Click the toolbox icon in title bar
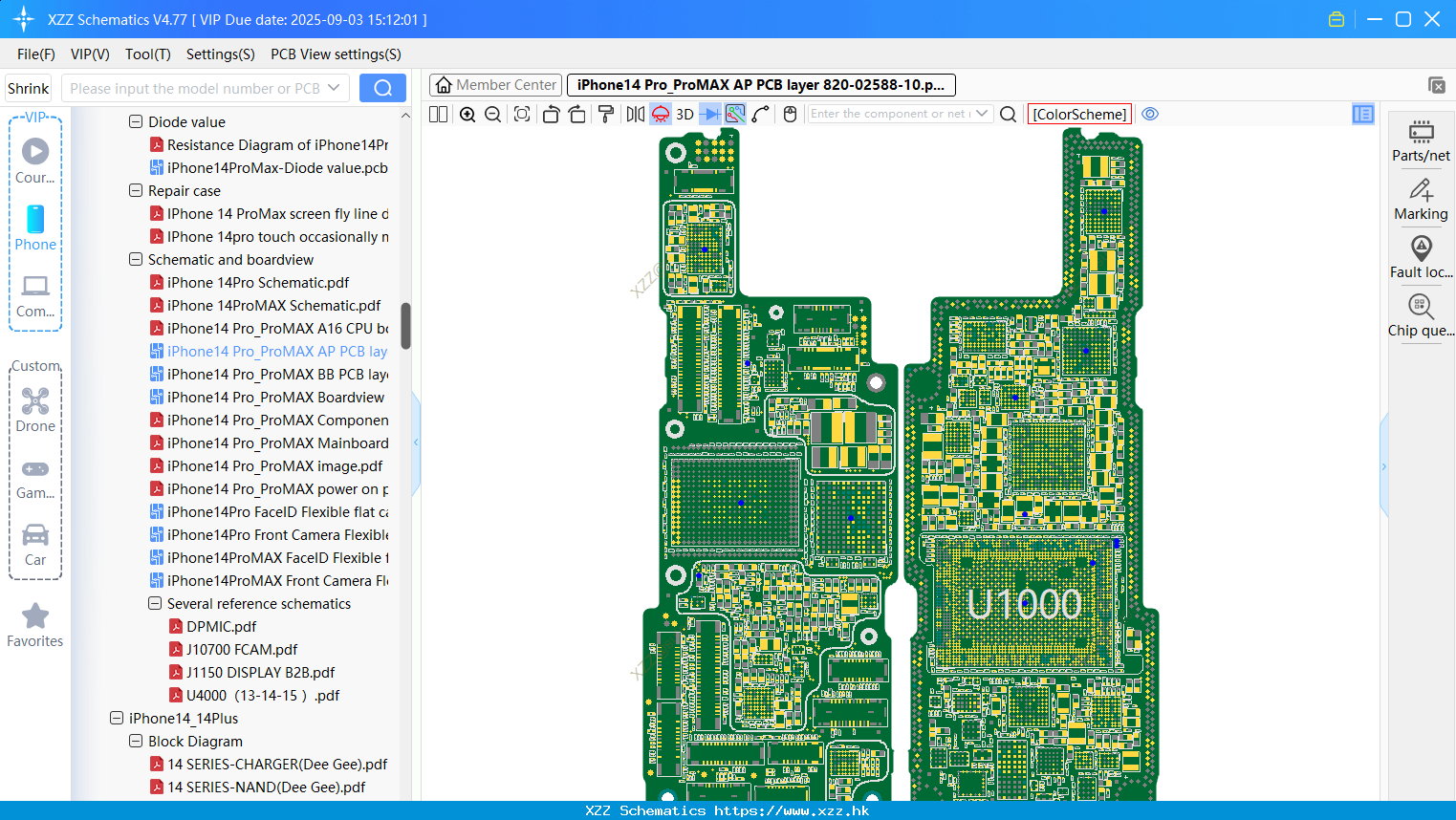This screenshot has width=1456, height=820. point(1336,19)
